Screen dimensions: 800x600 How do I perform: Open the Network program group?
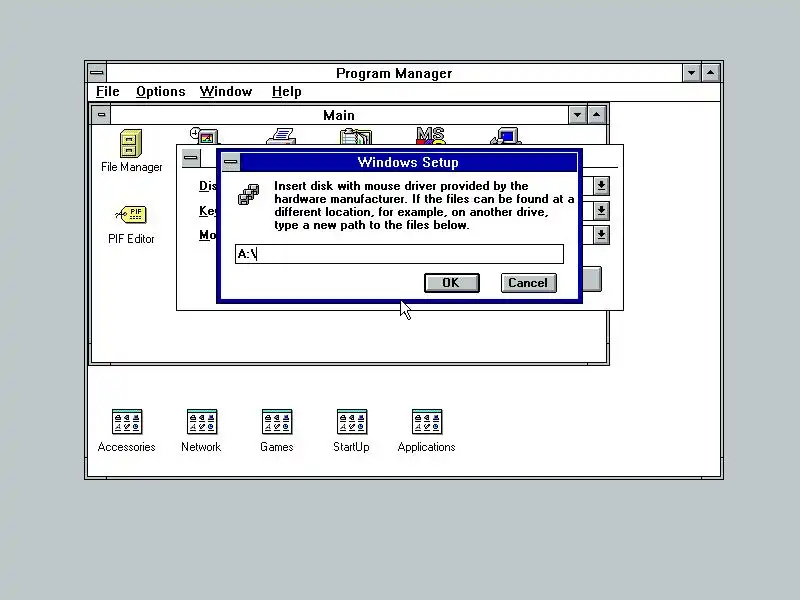202,422
